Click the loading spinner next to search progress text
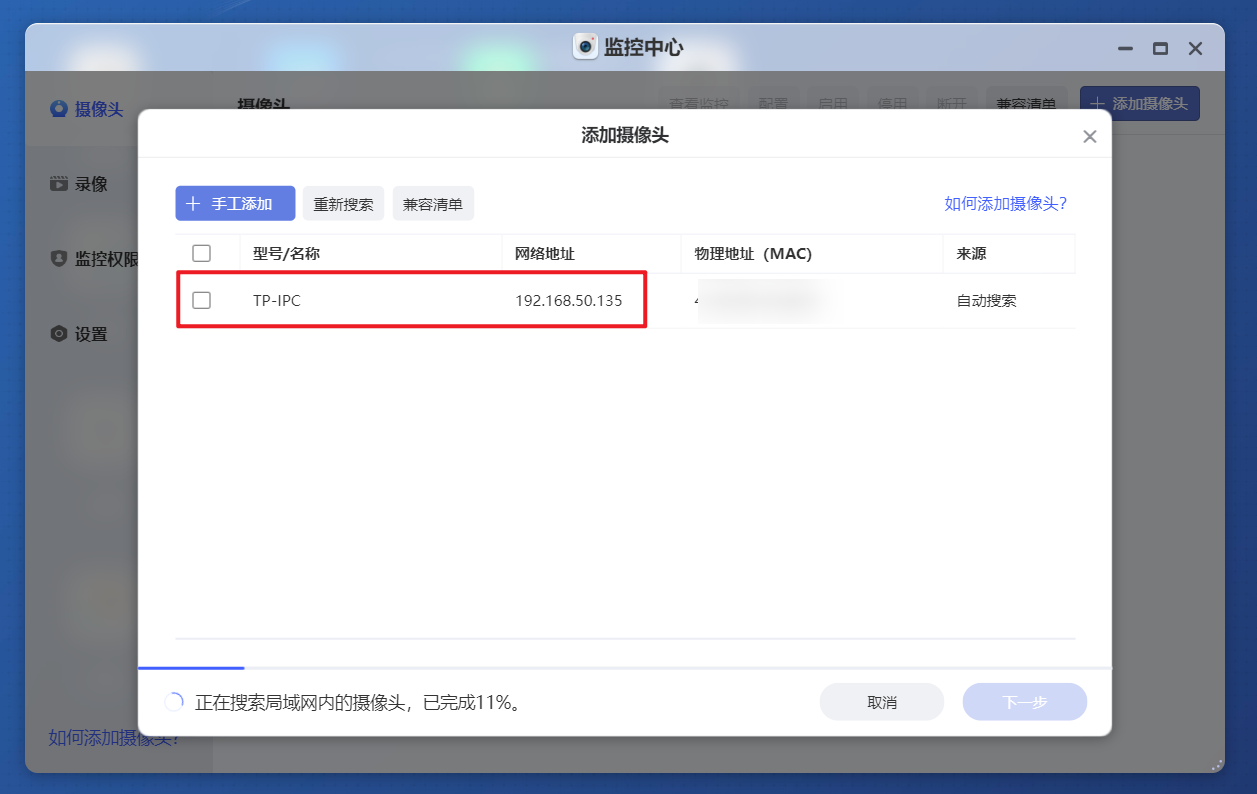The width and height of the screenshot is (1257, 794). click(174, 702)
